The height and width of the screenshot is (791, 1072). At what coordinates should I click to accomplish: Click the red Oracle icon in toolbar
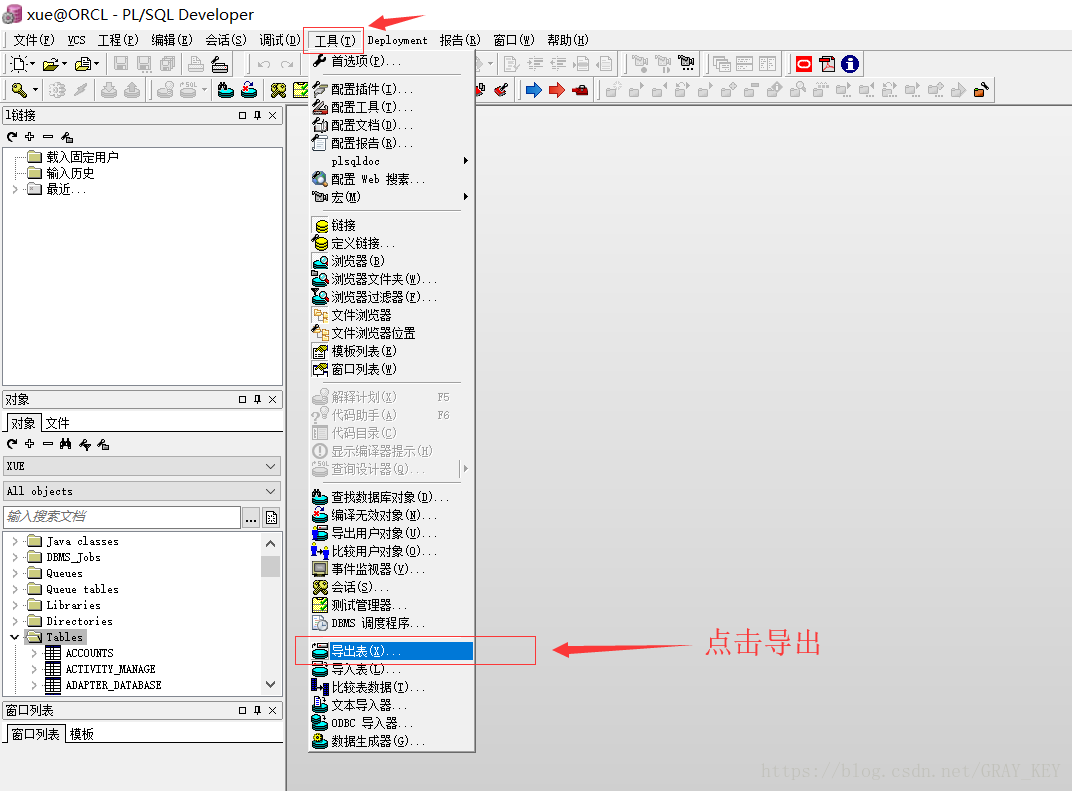click(x=804, y=64)
